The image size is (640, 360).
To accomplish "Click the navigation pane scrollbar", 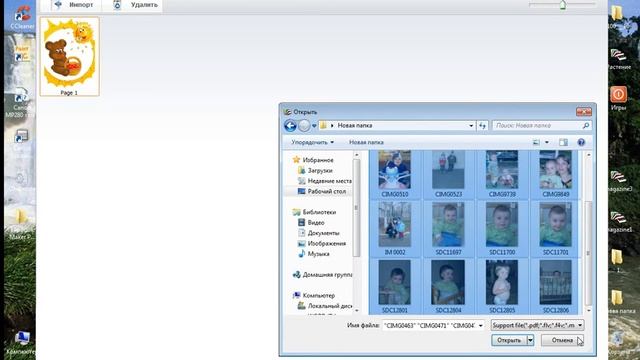I will (356, 208).
